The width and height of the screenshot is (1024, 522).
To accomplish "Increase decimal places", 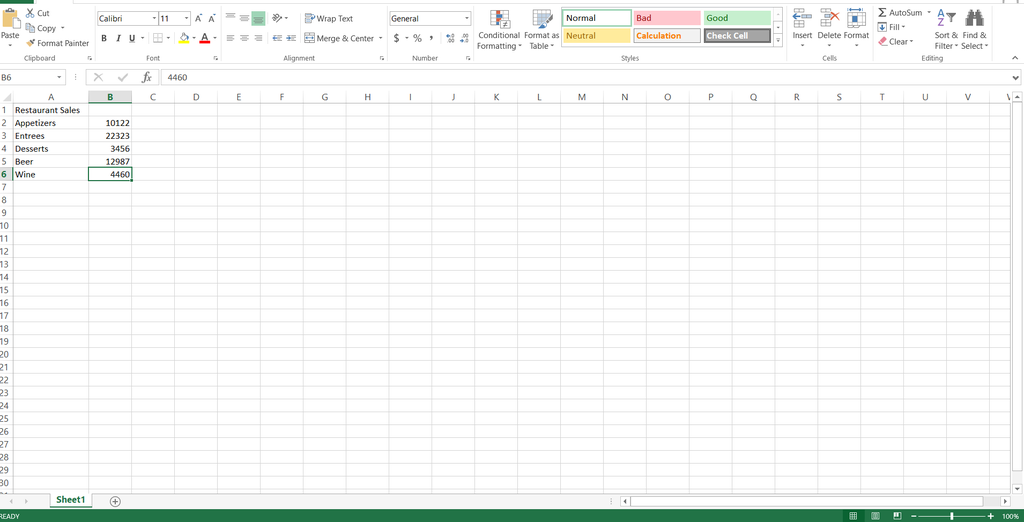I will [450, 39].
